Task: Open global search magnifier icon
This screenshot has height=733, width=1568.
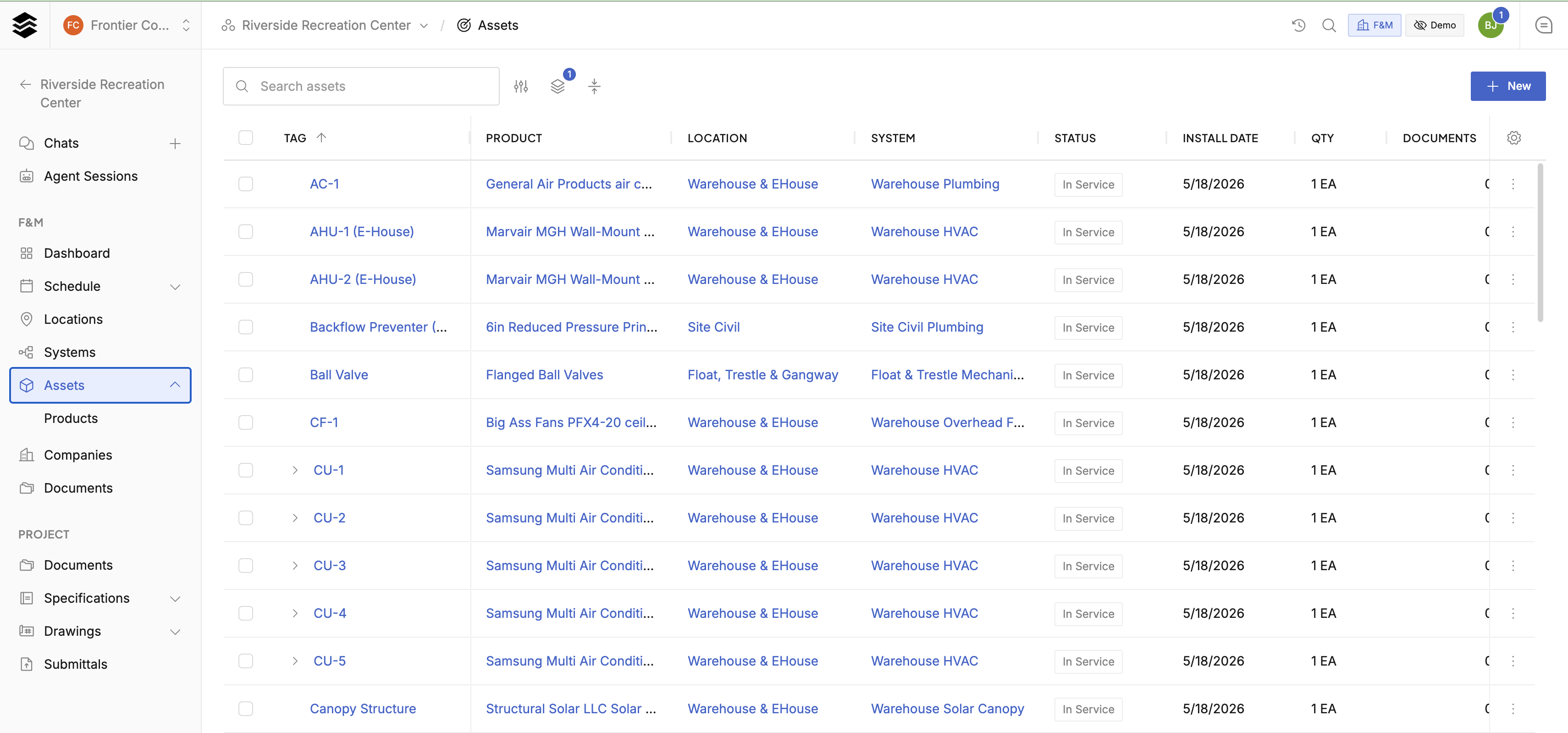Action: [x=1329, y=25]
